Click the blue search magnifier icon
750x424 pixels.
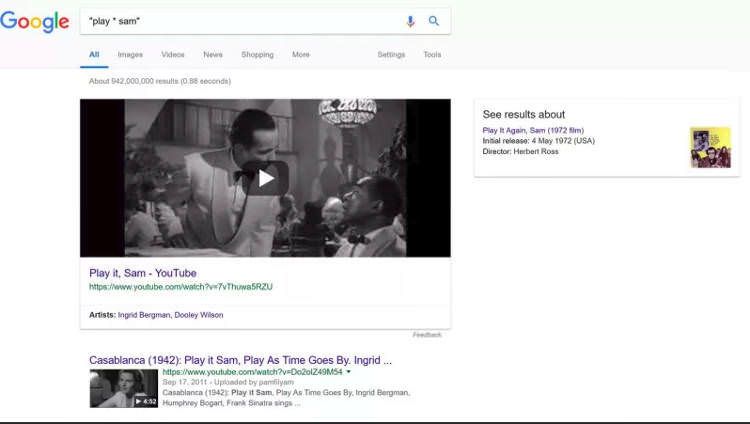(434, 21)
